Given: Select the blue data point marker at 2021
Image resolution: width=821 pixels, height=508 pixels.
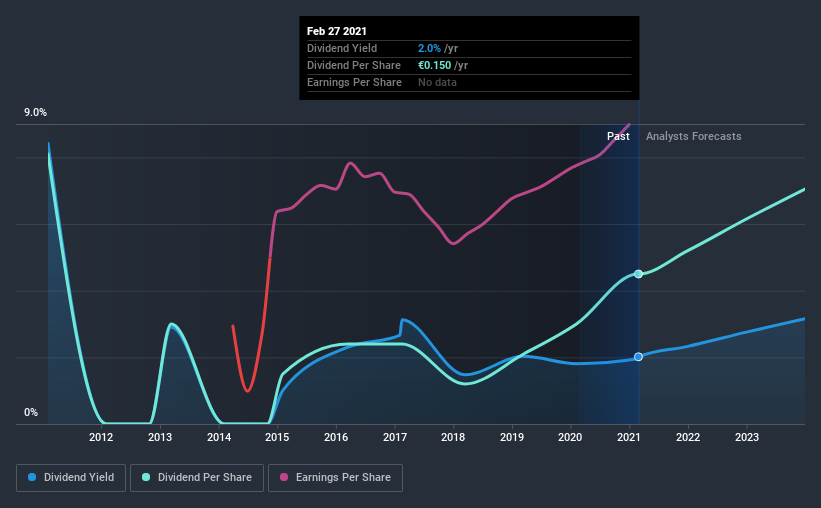Looking at the screenshot, I should point(638,357).
